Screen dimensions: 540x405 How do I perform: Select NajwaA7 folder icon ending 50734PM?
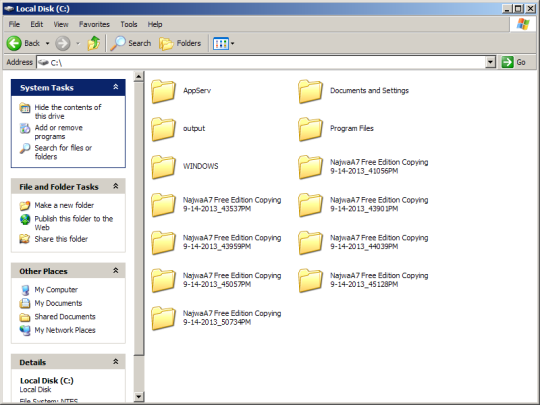163,318
